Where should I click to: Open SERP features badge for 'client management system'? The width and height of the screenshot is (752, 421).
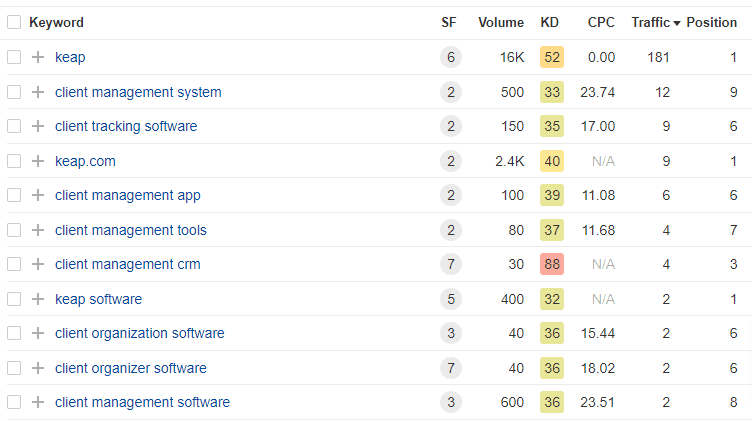click(x=451, y=92)
